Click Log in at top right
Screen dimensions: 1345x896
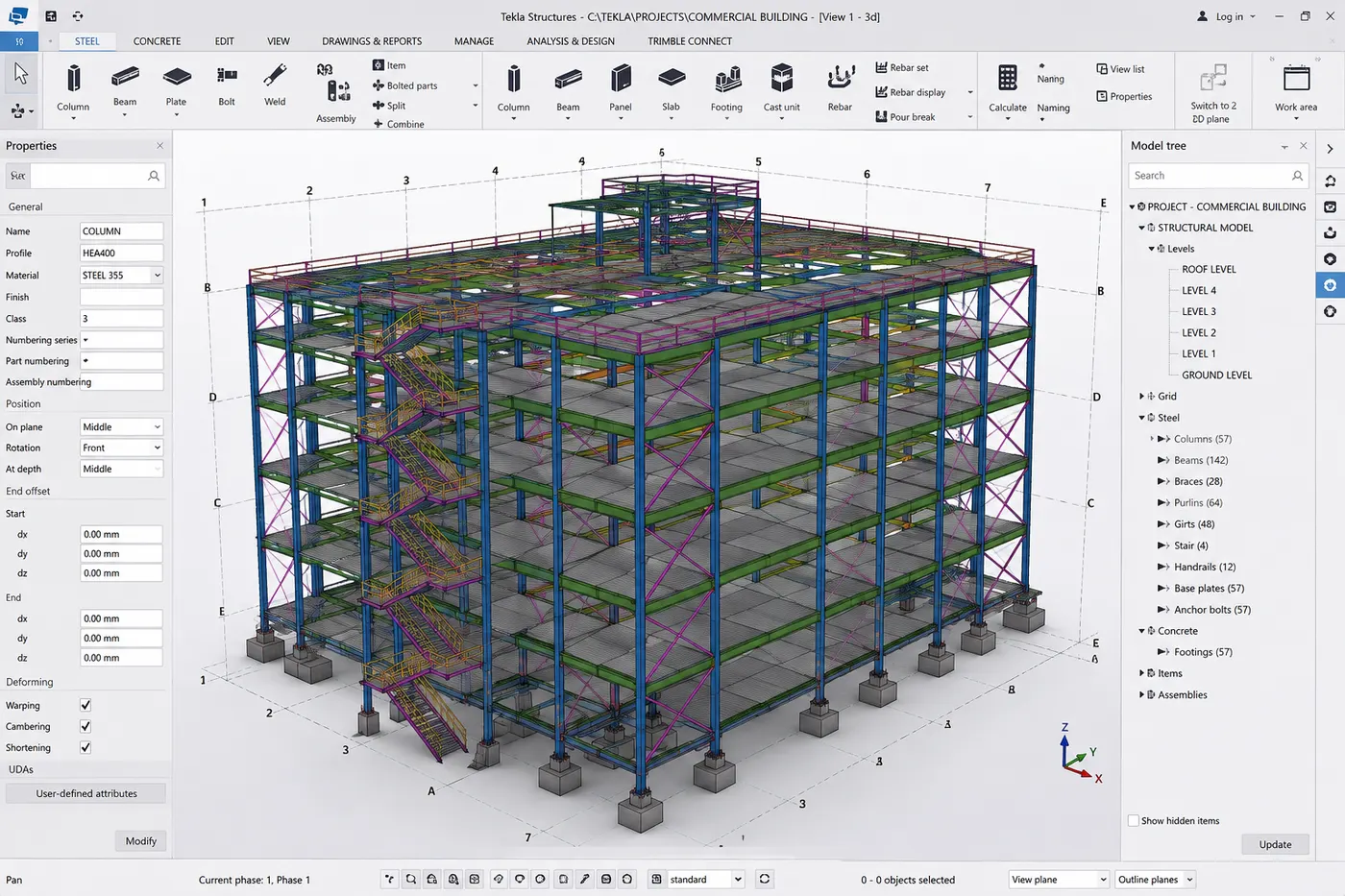(1229, 16)
